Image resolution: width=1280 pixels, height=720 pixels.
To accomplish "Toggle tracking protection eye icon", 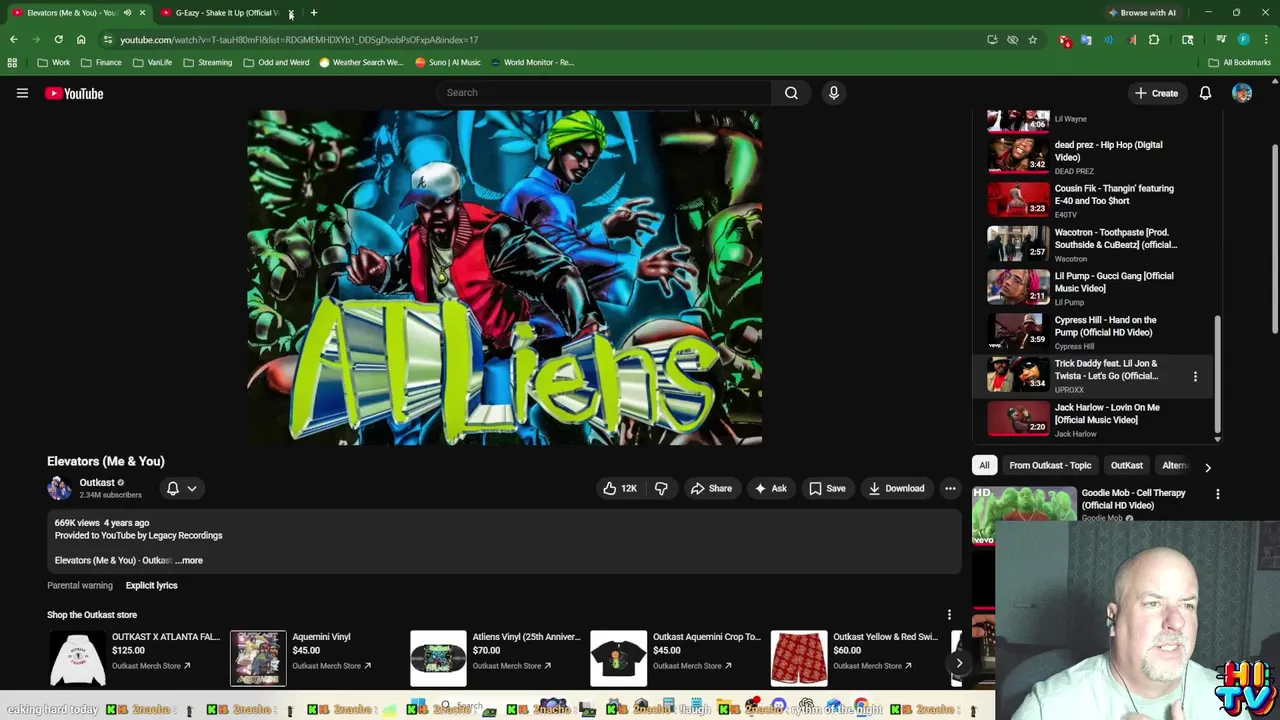I will 1012,40.
